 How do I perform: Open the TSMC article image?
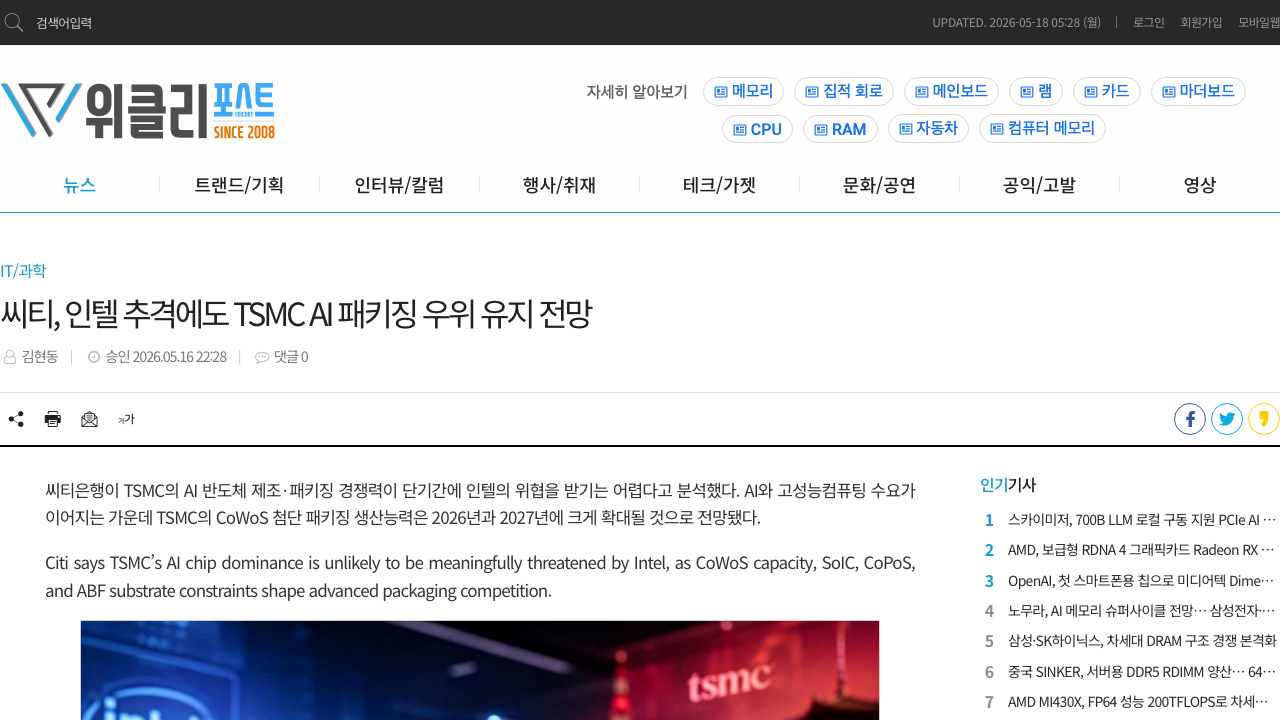point(480,670)
